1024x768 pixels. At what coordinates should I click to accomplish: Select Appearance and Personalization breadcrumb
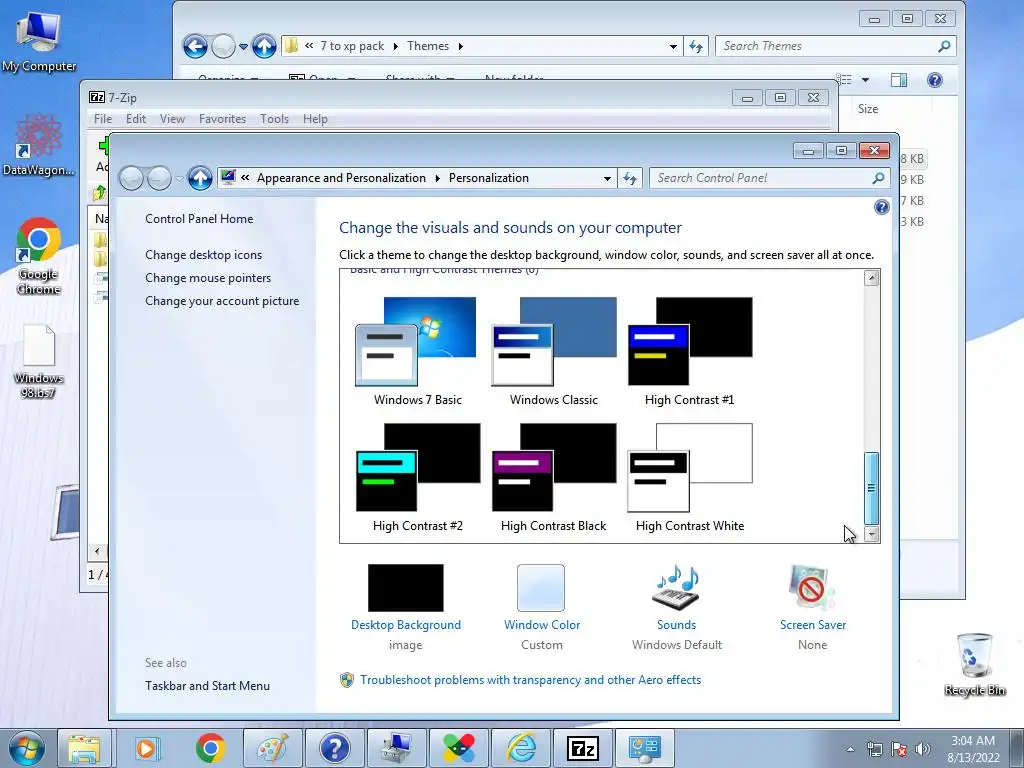(341, 178)
